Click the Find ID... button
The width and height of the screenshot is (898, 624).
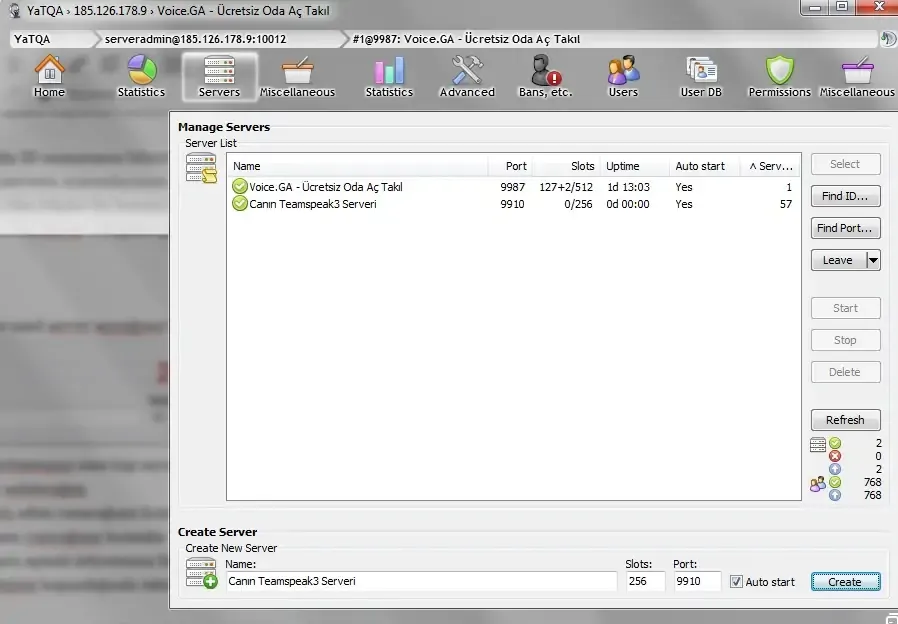coord(845,196)
